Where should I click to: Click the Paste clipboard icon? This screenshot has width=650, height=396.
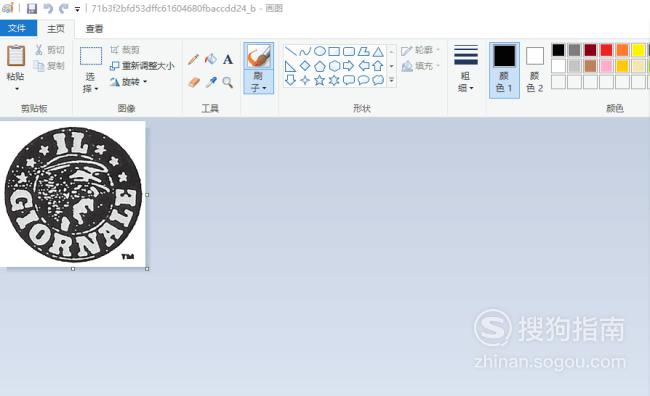coord(16,56)
